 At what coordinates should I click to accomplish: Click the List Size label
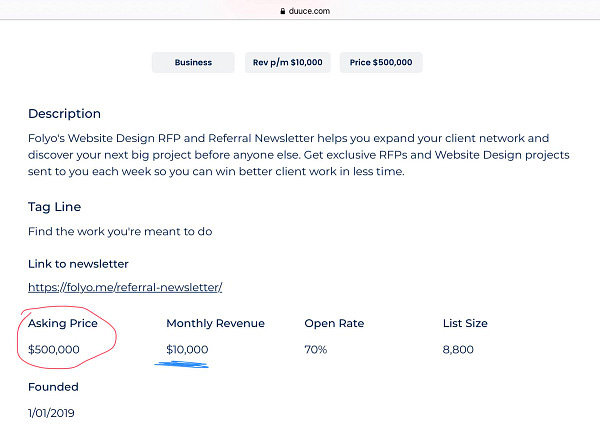point(465,323)
